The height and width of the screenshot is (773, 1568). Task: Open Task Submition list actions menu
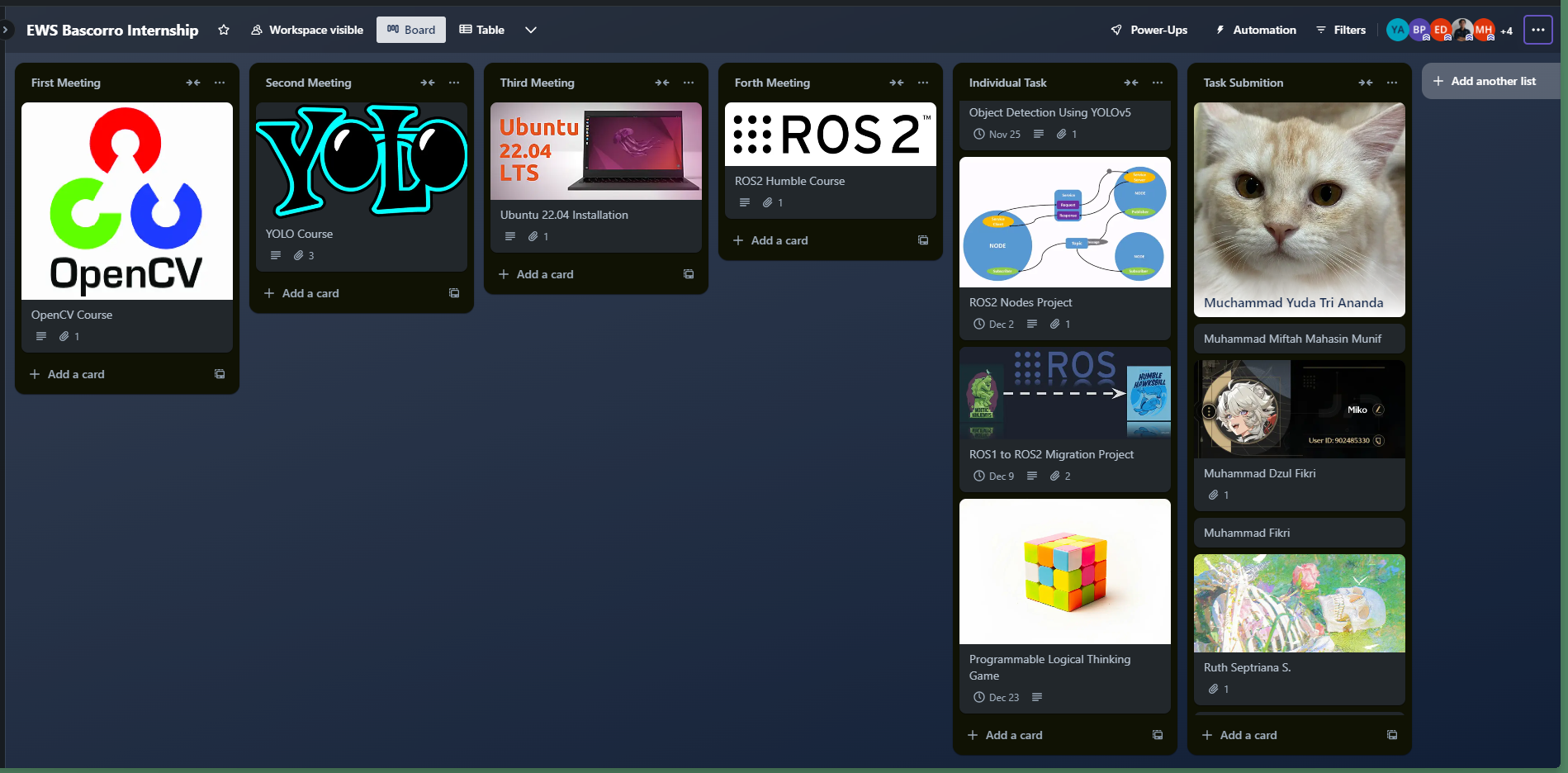(1392, 83)
